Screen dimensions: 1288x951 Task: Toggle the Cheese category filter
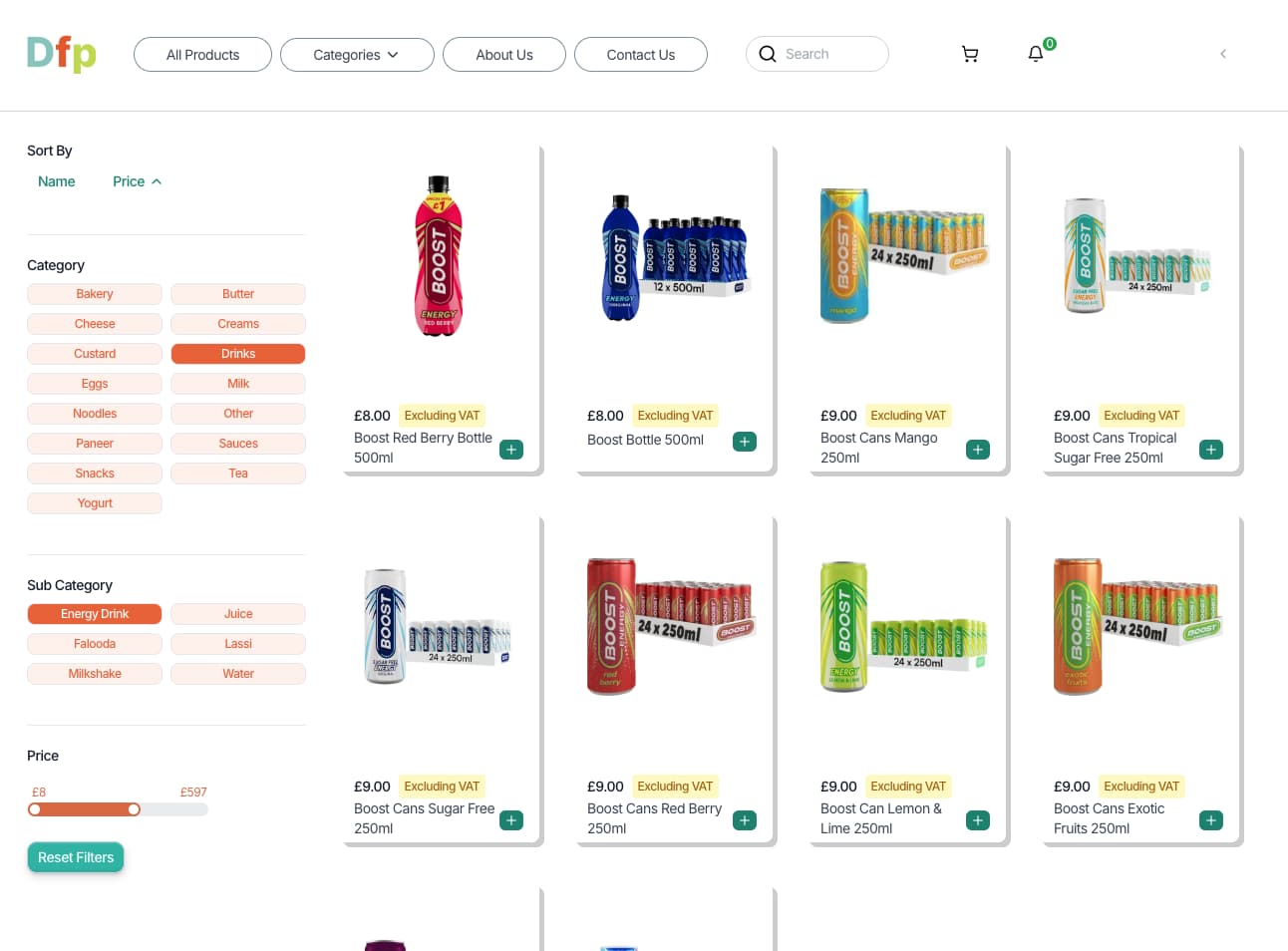click(x=95, y=324)
